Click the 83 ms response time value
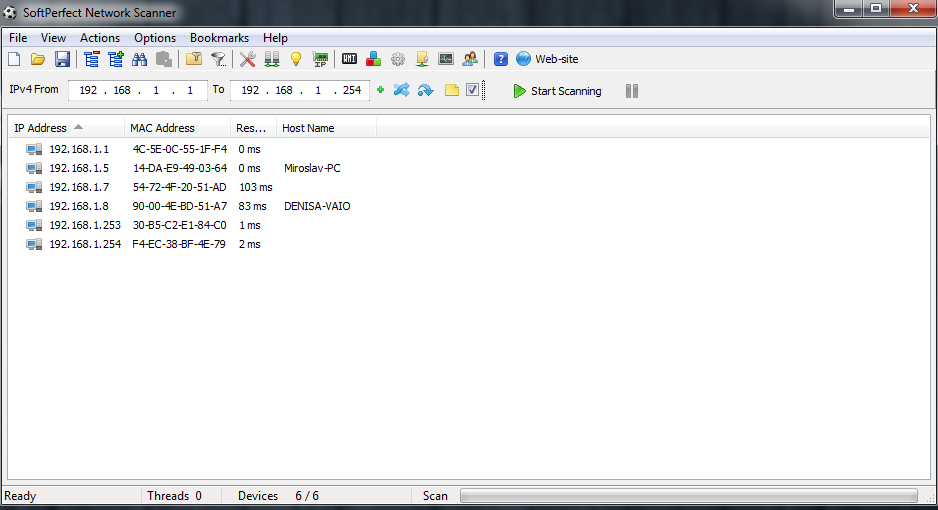Viewport: 938px width, 510px height. click(x=252, y=206)
